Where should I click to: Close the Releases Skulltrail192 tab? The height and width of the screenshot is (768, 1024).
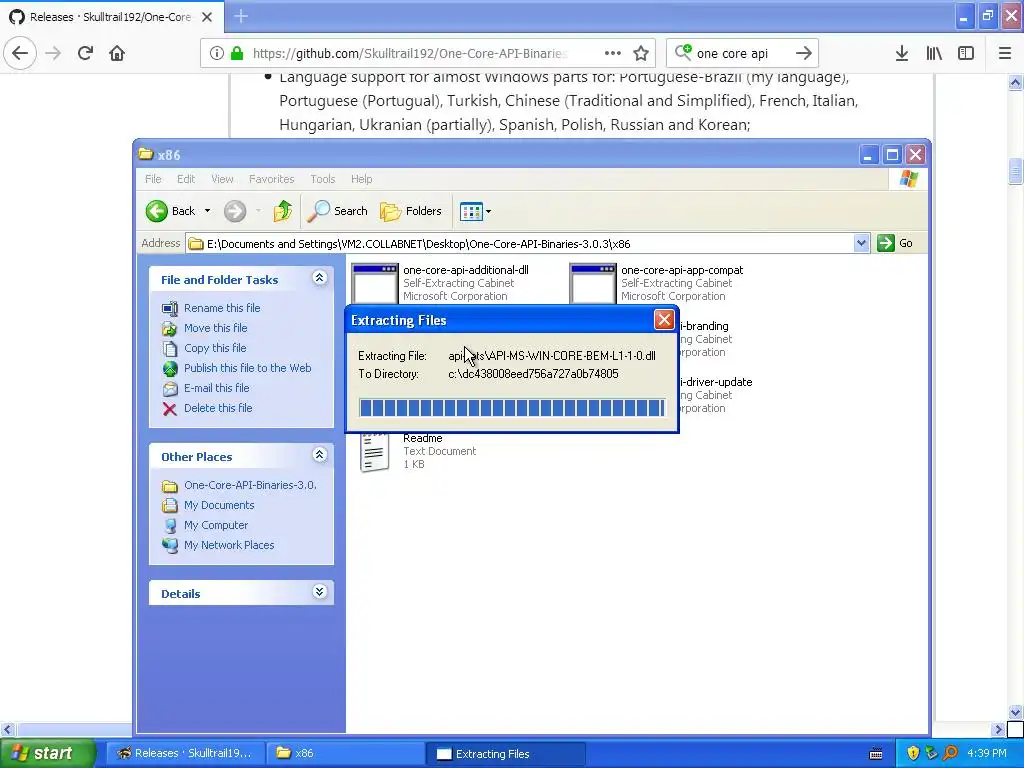207,17
